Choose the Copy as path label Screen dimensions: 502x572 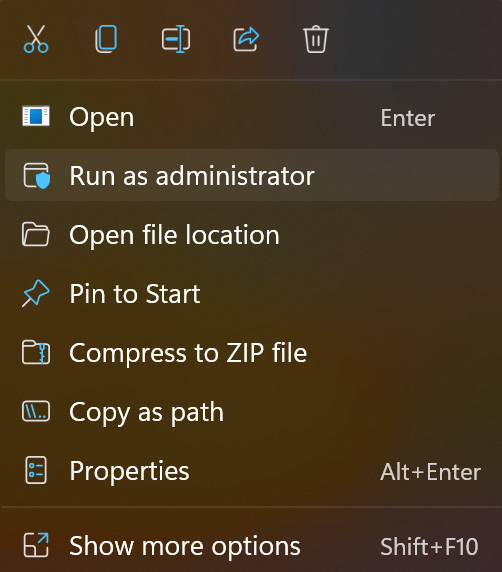click(146, 412)
